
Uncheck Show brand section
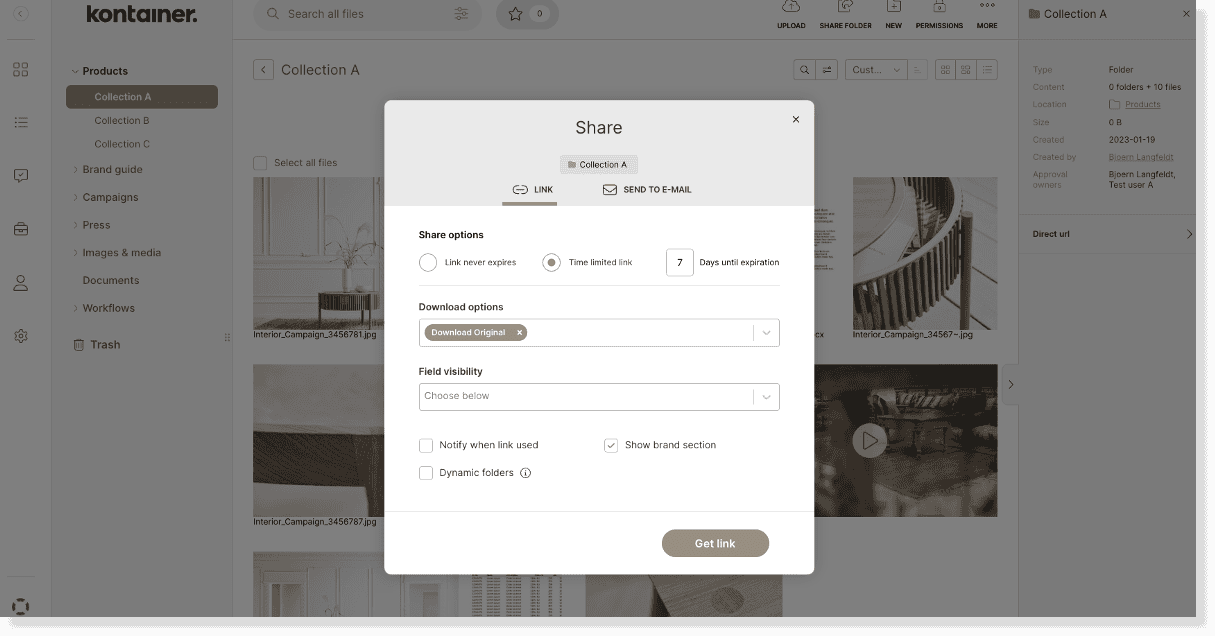(x=611, y=445)
